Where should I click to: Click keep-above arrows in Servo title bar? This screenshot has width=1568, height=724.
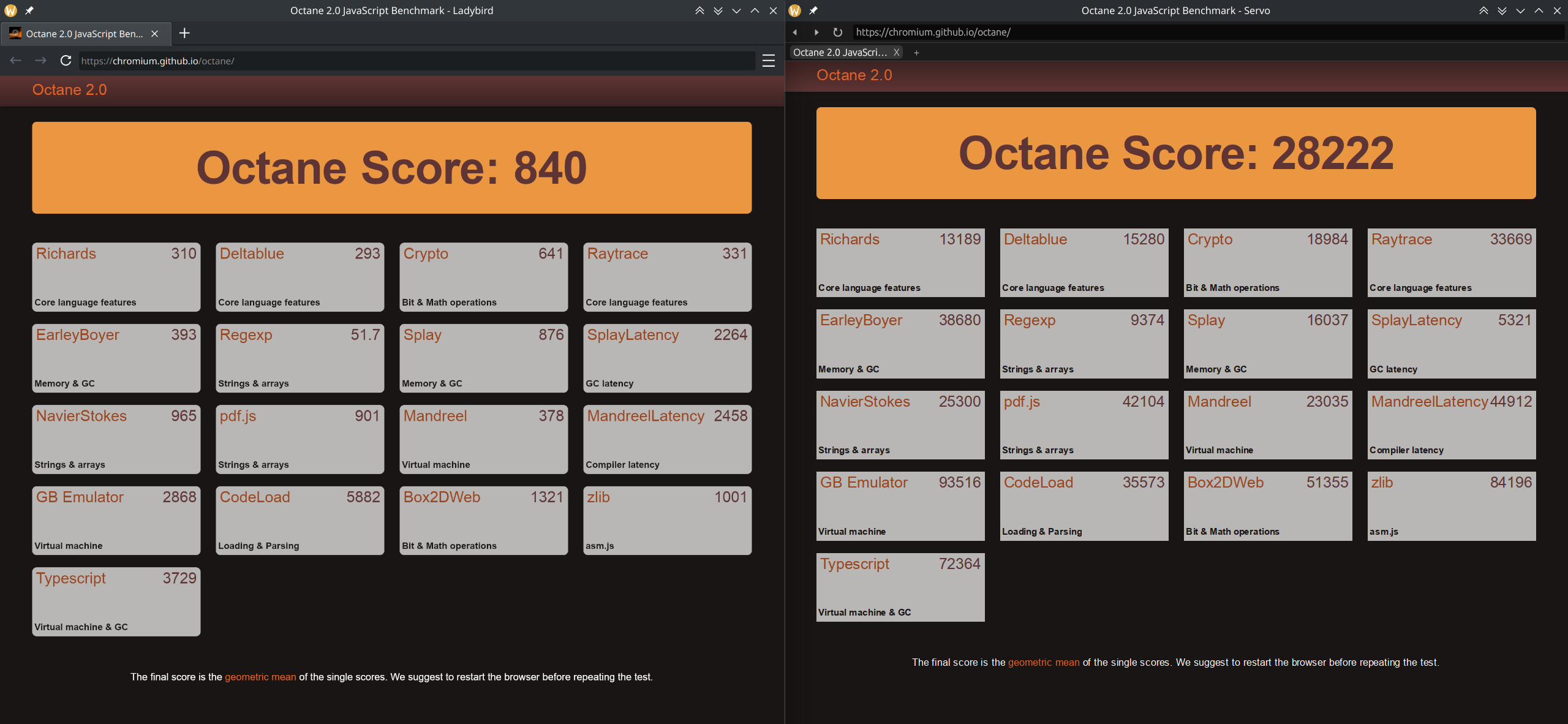click(x=1483, y=10)
